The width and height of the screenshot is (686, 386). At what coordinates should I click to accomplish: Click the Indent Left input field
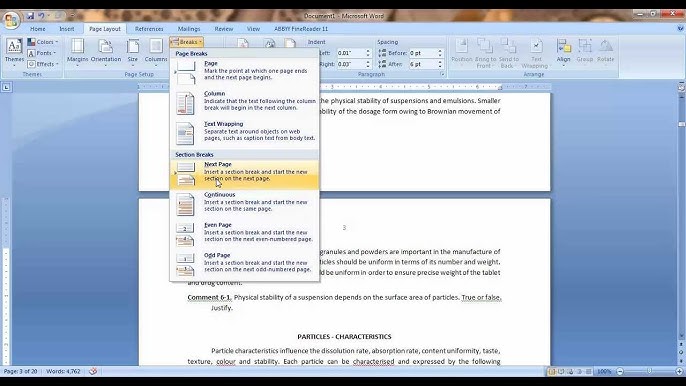click(x=350, y=53)
